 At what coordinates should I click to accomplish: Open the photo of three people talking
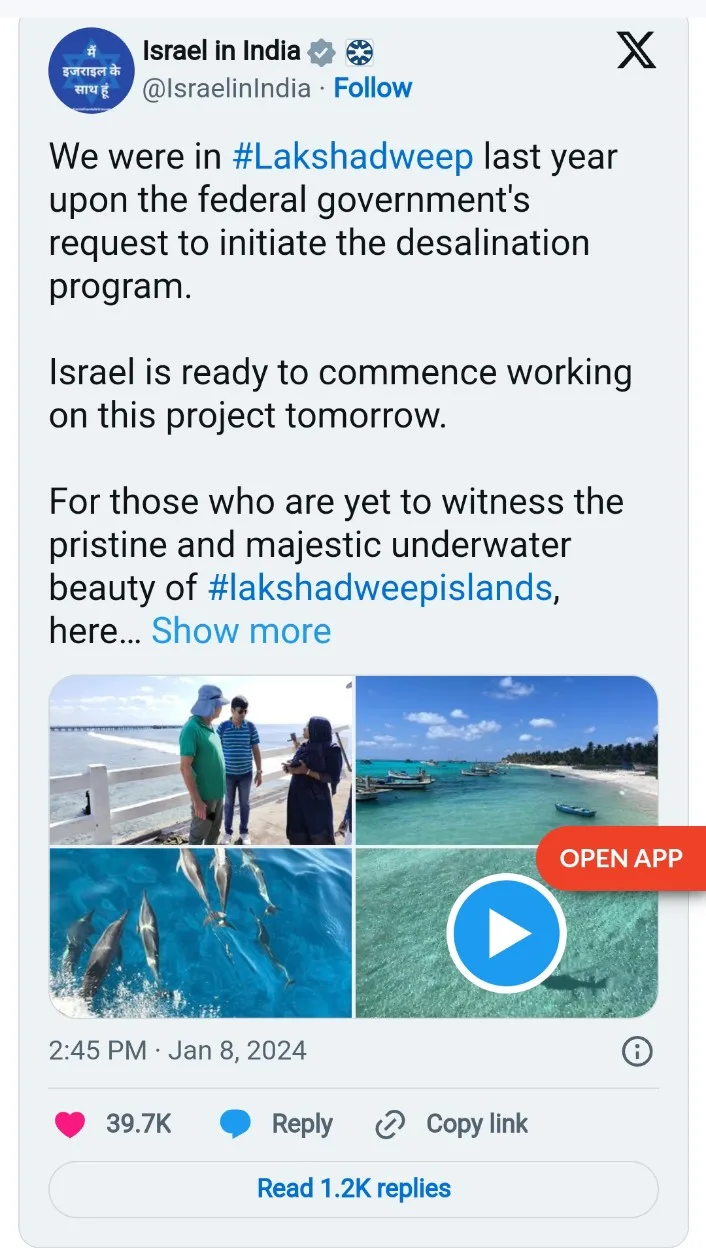[x=200, y=760]
